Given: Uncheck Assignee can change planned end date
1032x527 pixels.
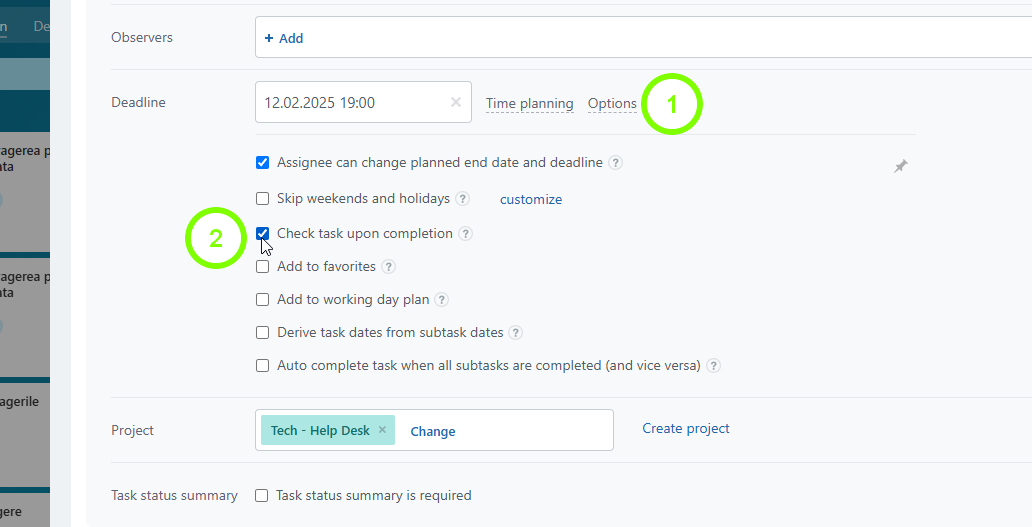Looking at the screenshot, I should point(263,163).
